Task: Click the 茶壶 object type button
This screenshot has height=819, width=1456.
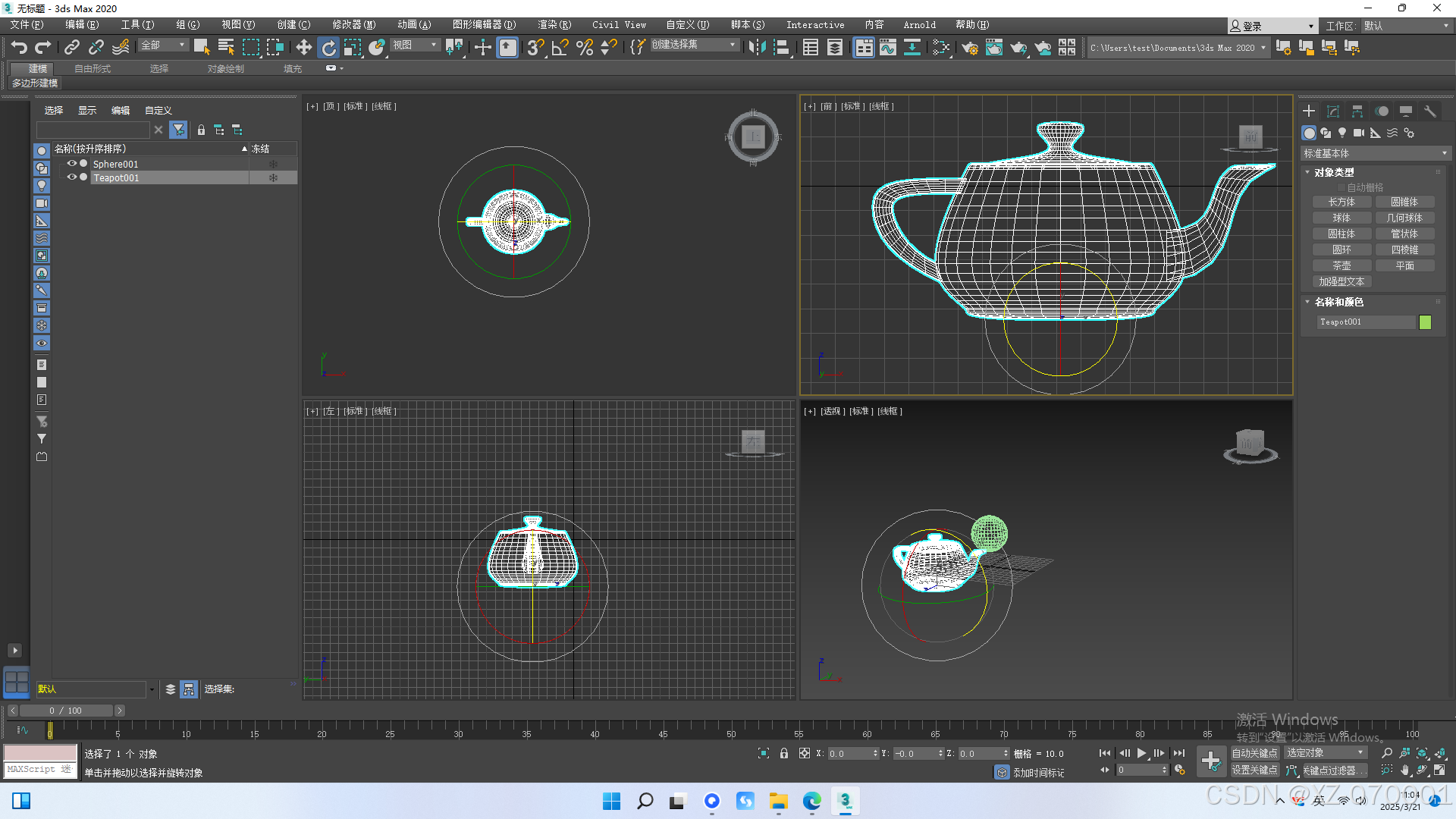Action: click(1341, 265)
